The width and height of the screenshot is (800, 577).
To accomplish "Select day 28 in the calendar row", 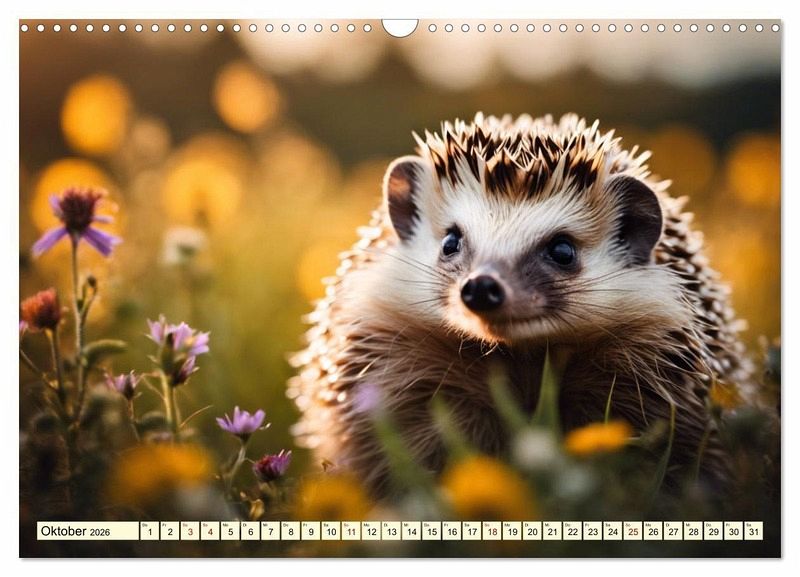I will (x=693, y=531).
